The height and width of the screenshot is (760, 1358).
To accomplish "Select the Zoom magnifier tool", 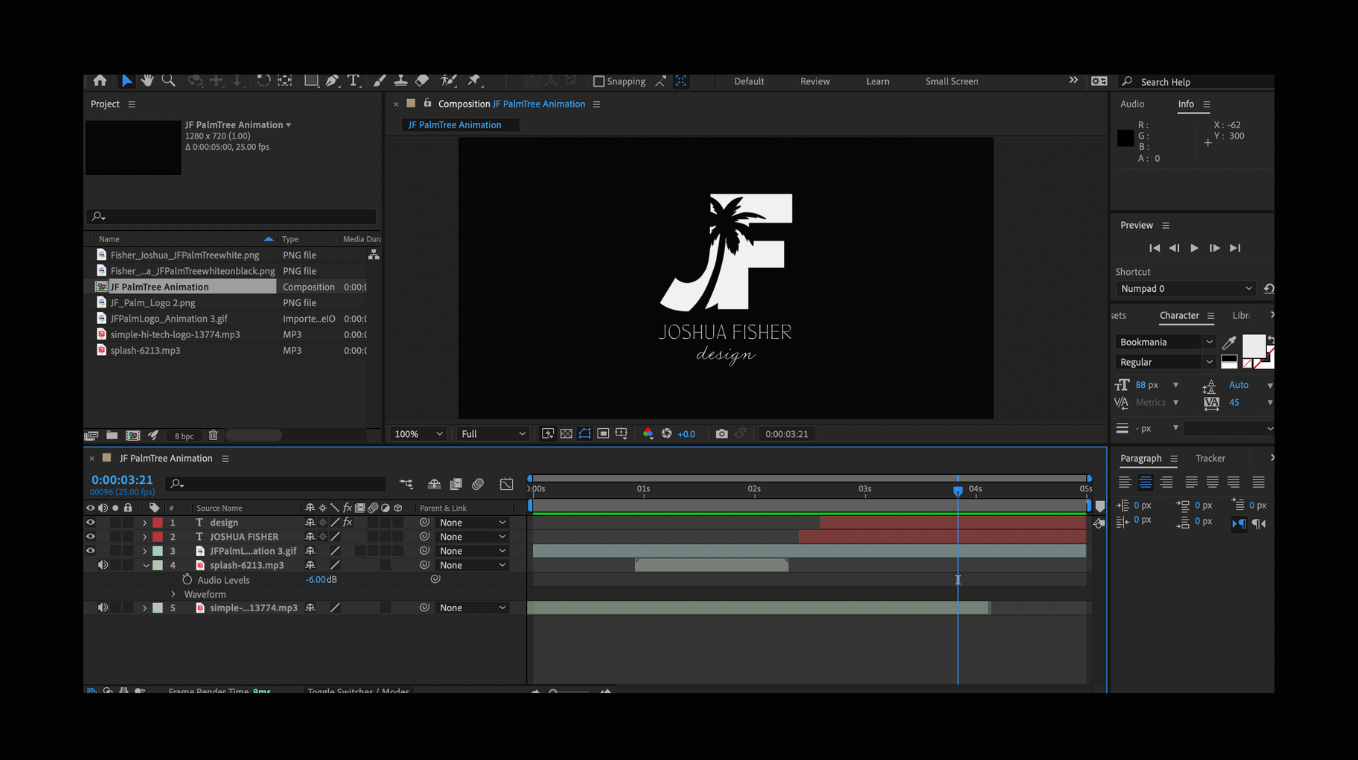I will 168,81.
